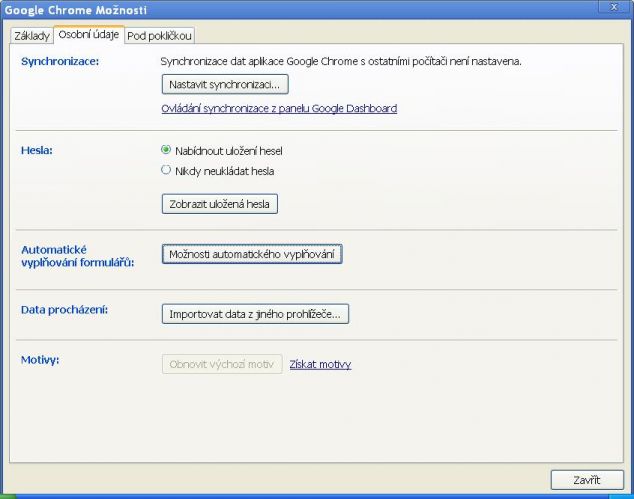Click the Automatické vyplňování formulářů label
The width and height of the screenshot is (634, 499).
coord(78,256)
